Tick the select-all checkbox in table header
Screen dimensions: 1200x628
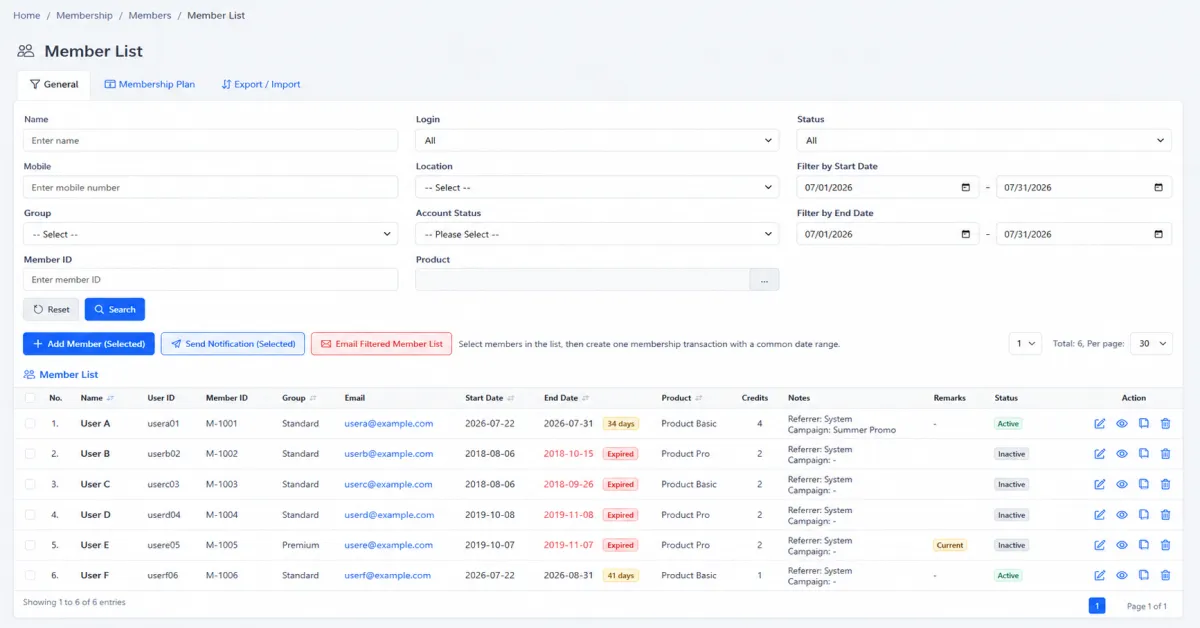tap(30, 398)
